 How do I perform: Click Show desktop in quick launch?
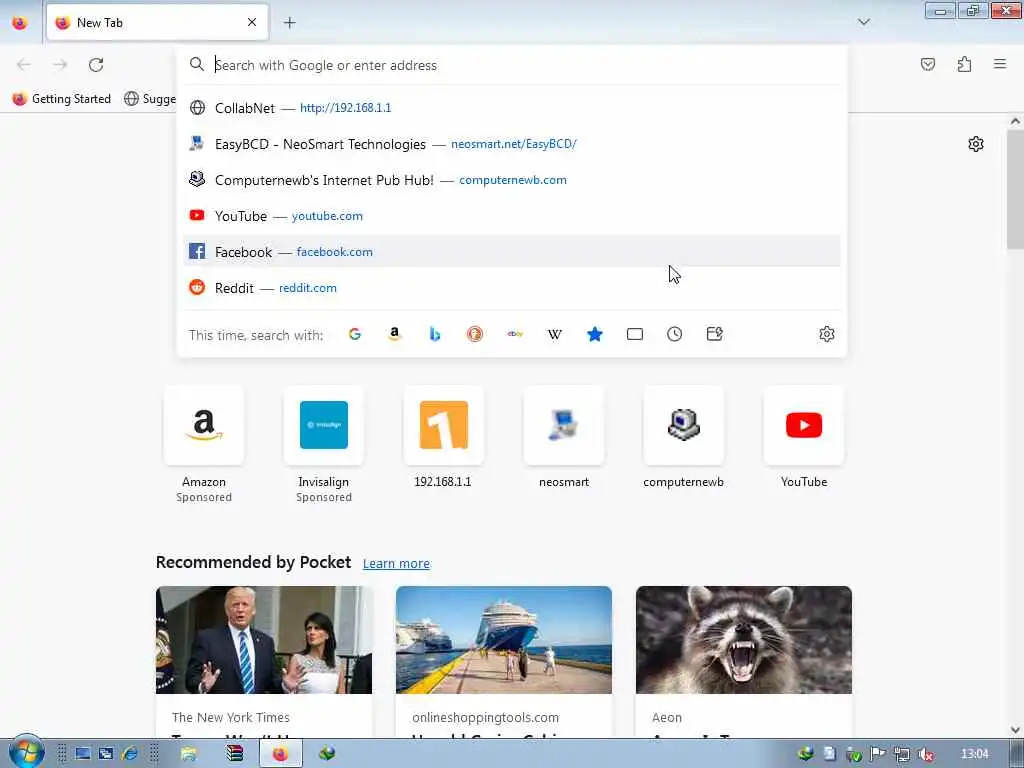82,754
